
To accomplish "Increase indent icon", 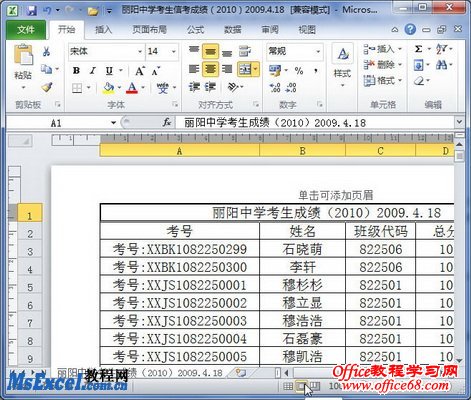I will pos(210,87).
